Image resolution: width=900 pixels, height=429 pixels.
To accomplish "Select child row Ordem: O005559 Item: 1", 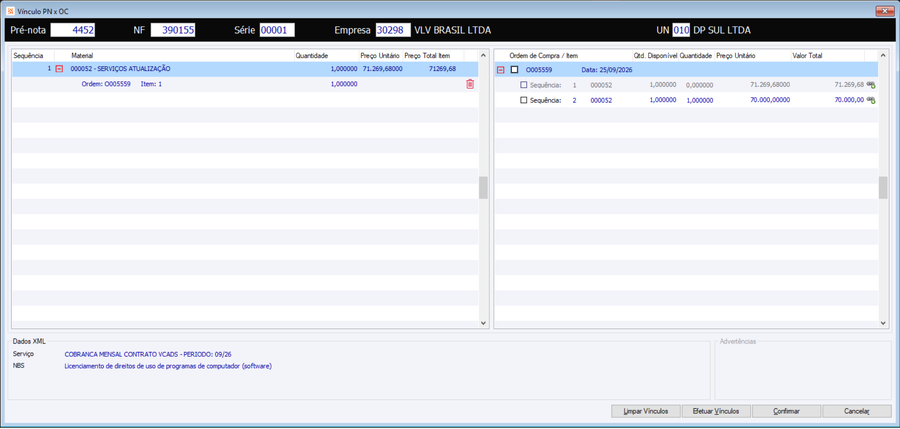I will click(245, 84).
